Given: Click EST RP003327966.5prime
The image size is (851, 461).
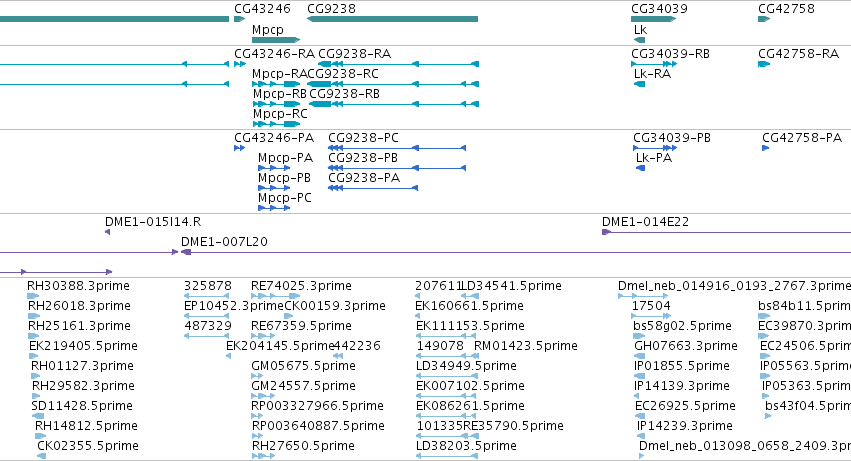Looking at the screenshot, I should click(x=317, y=407).
